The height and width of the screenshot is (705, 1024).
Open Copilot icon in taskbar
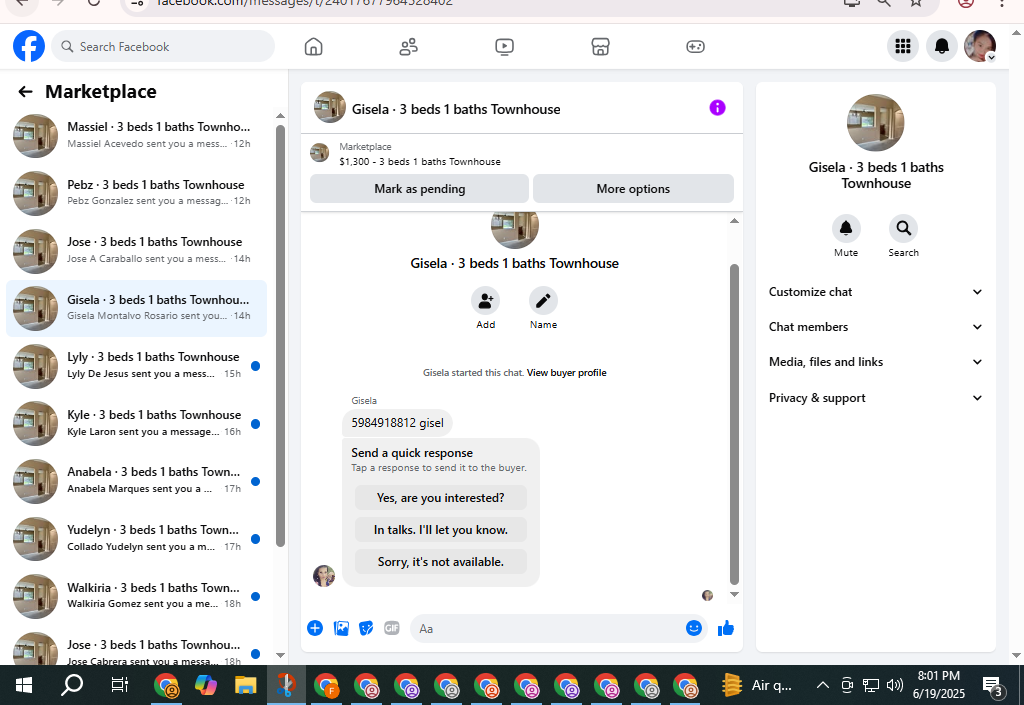(206, 685)
